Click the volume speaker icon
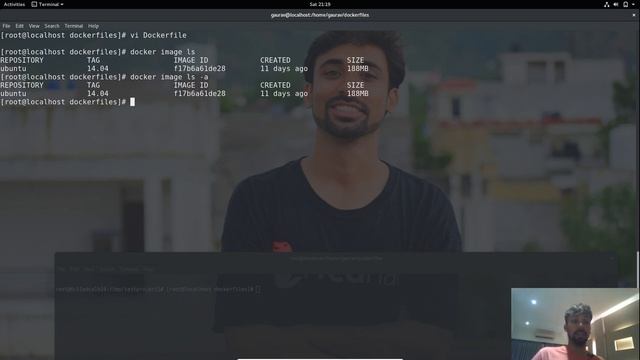Screen dimensions: 640x360 click(616, 4)
